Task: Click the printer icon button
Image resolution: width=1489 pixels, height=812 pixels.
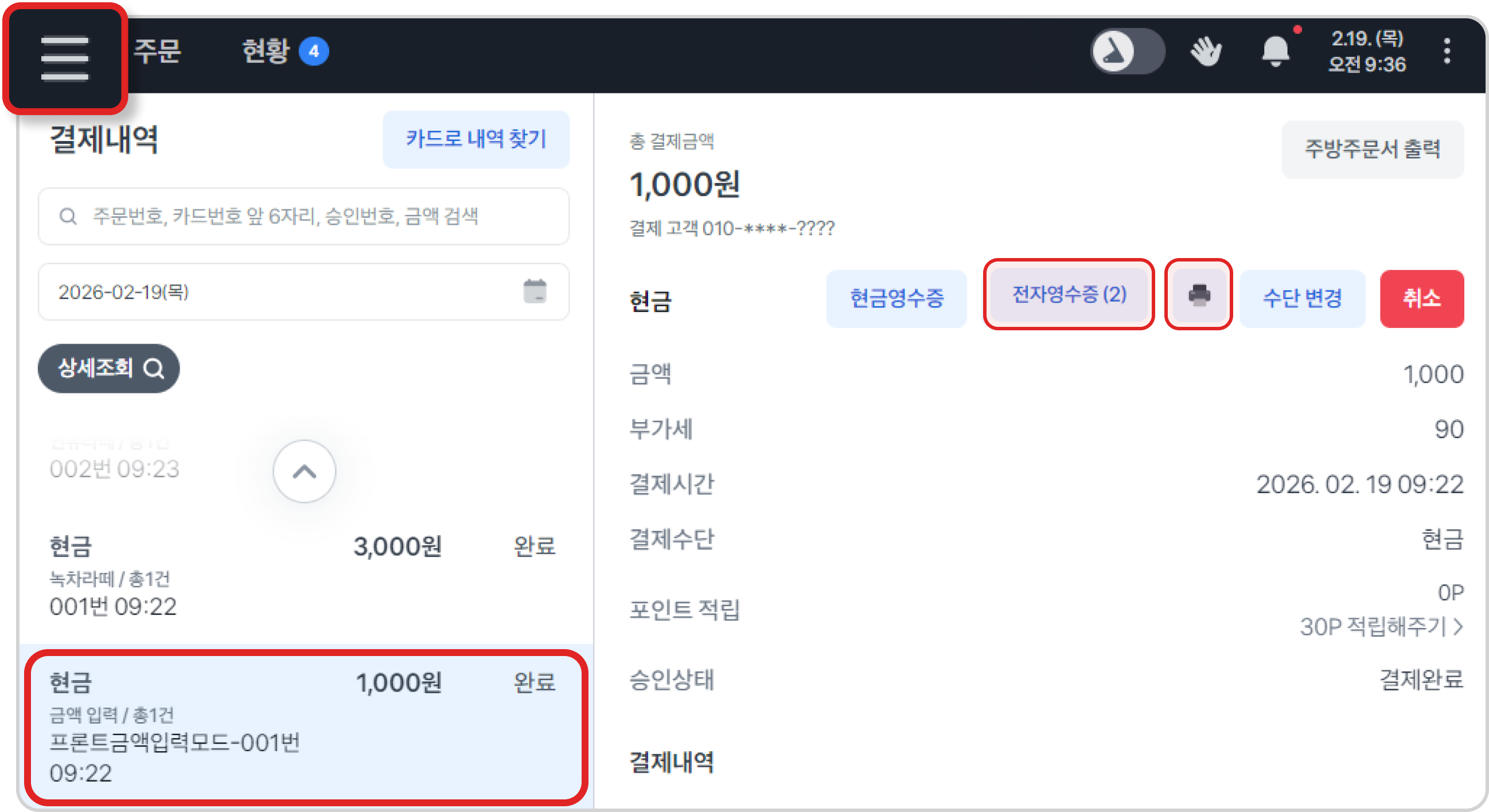Action: tap(1199, 295)
